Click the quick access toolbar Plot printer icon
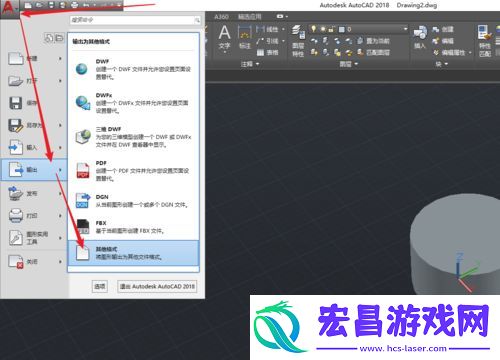The height and width of the screenshot is (360, 500). 74,5
